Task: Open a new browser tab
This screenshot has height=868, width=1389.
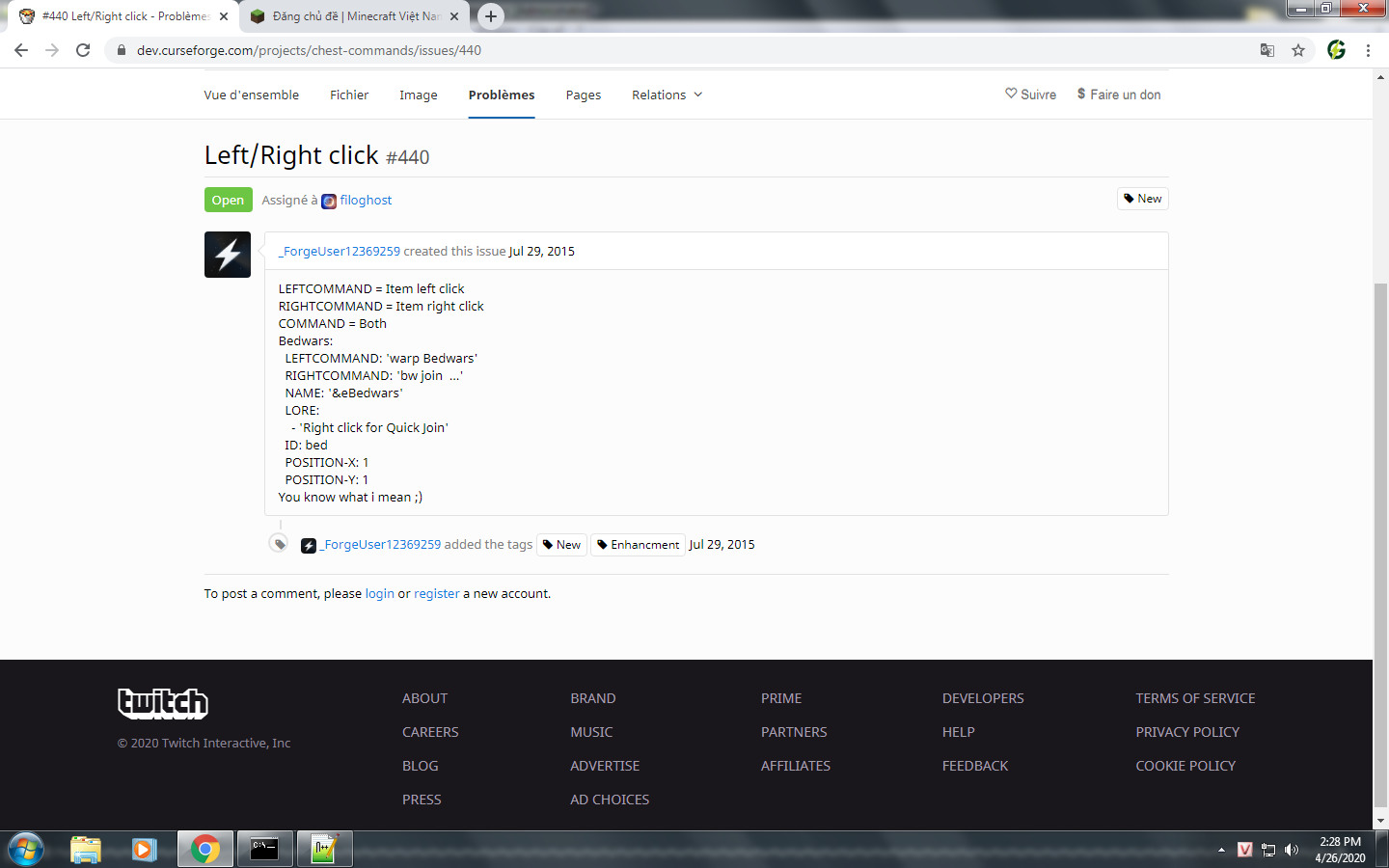Action: [x=491, y=15]
